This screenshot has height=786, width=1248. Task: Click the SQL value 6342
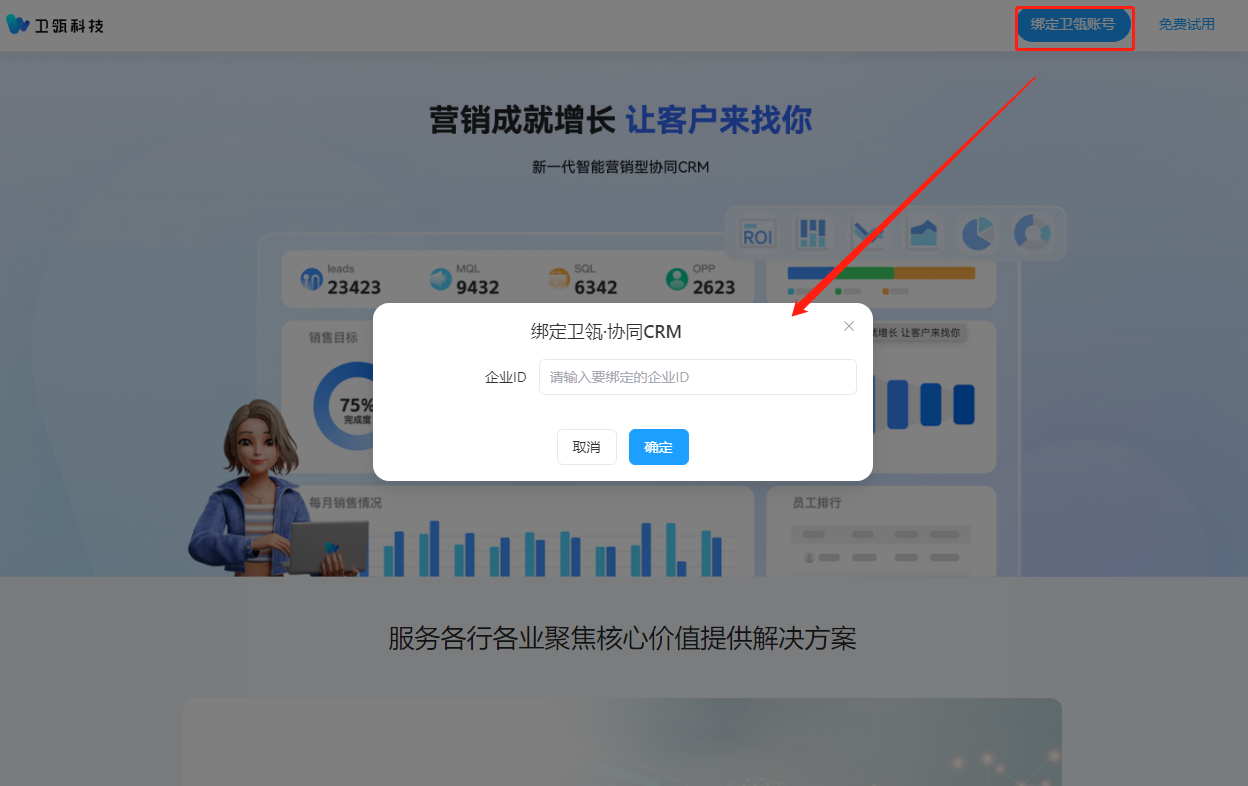coord(596,288)
